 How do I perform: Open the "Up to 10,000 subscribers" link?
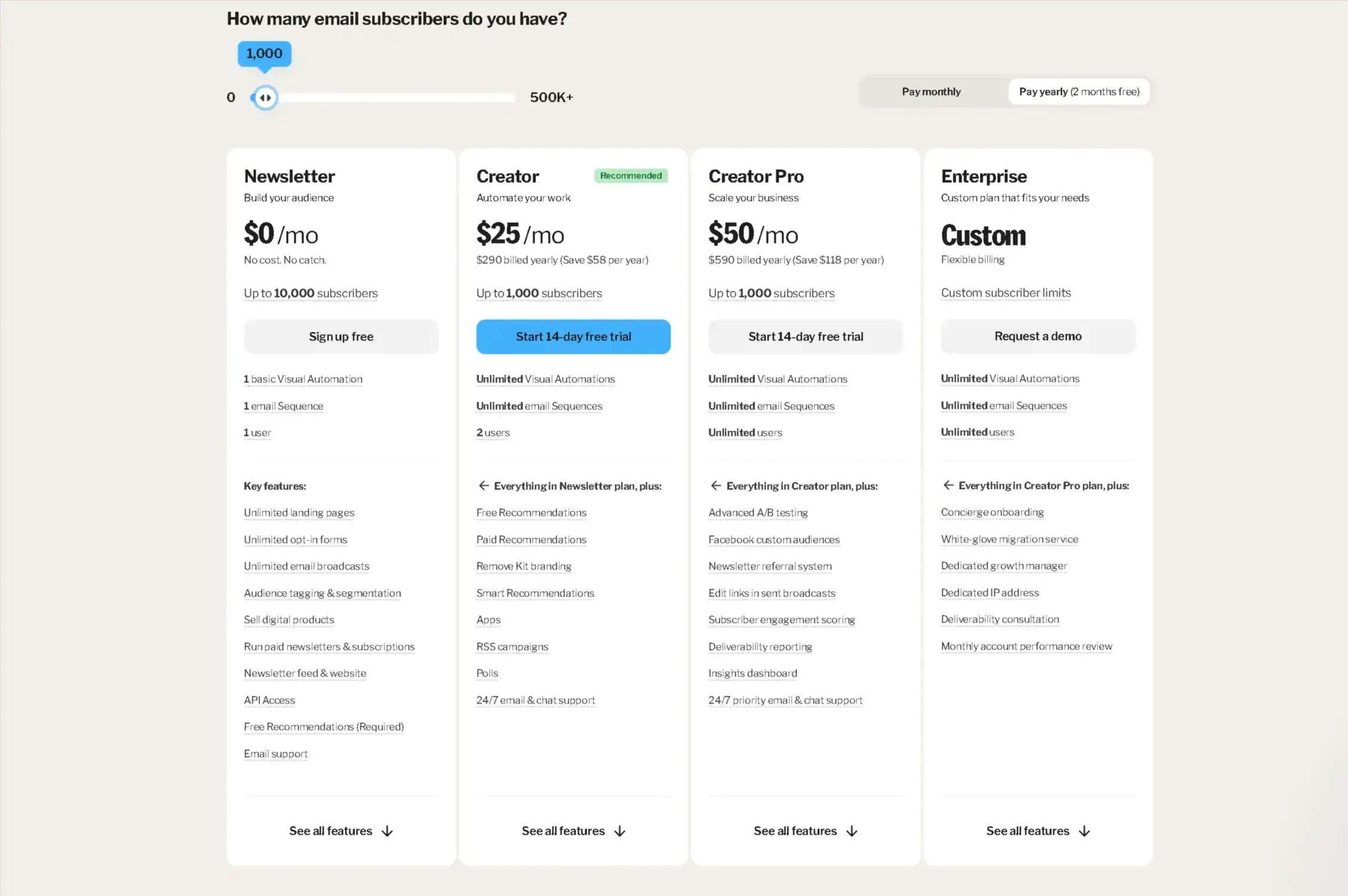click(x=310, y=293)
